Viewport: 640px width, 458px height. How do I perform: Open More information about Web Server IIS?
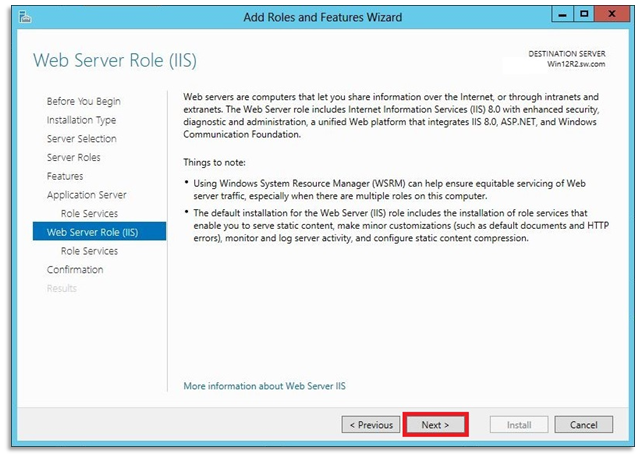[x=264, y=386]
